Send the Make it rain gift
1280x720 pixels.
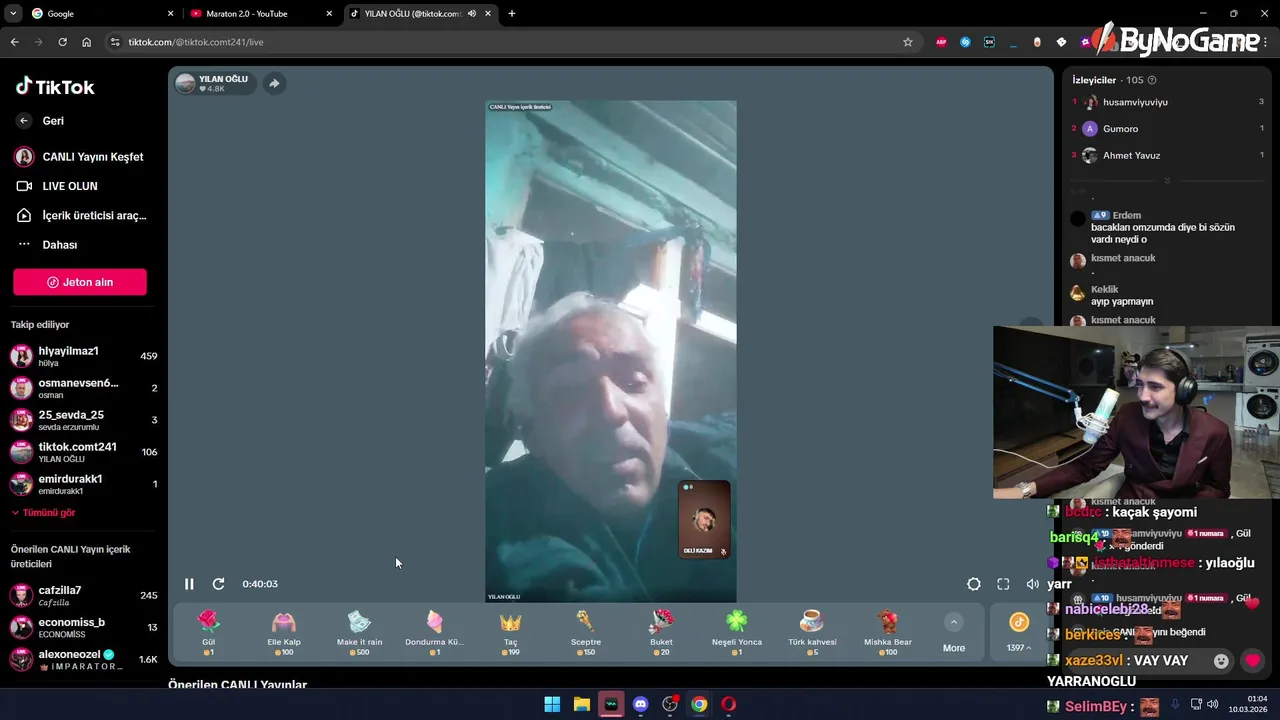359,632
